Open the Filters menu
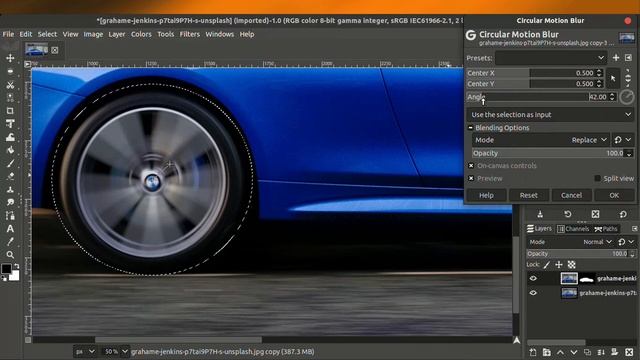Viewport: 640px width, 360px height. click(x=190, y=34)
